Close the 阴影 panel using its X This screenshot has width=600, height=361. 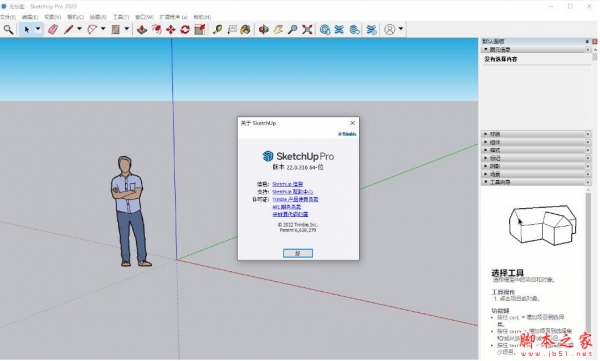[588, 166]
